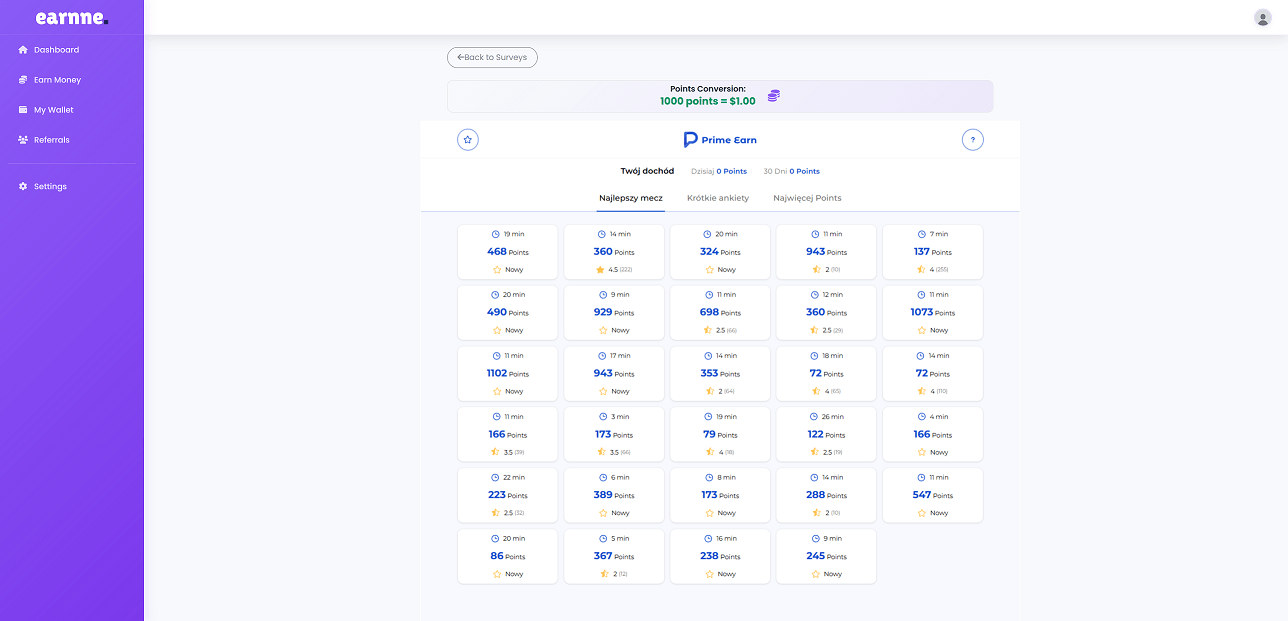
Task: Open the 238 Points survey card
Action: pos(720,557)
